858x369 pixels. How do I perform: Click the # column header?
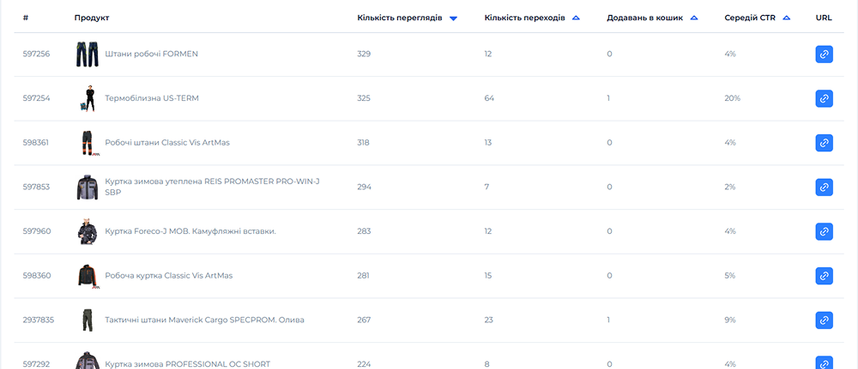26,18
